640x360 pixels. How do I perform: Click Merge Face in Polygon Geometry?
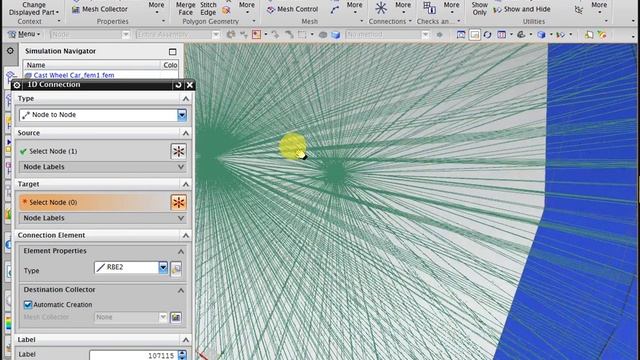pos(185,8)
